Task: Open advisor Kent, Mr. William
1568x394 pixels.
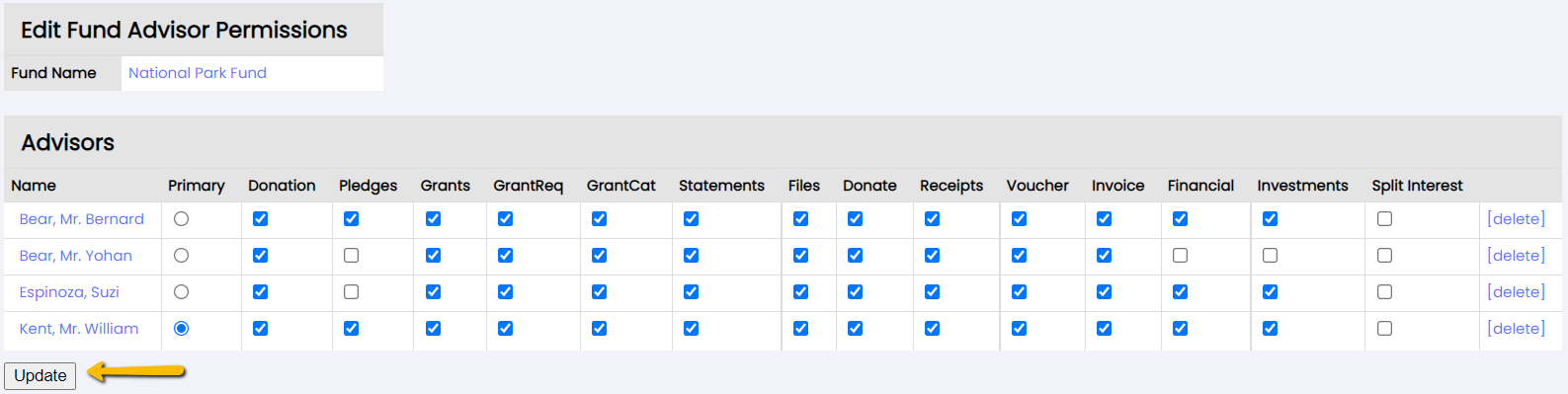Action: pyautogui.click(x=79, y=329)
